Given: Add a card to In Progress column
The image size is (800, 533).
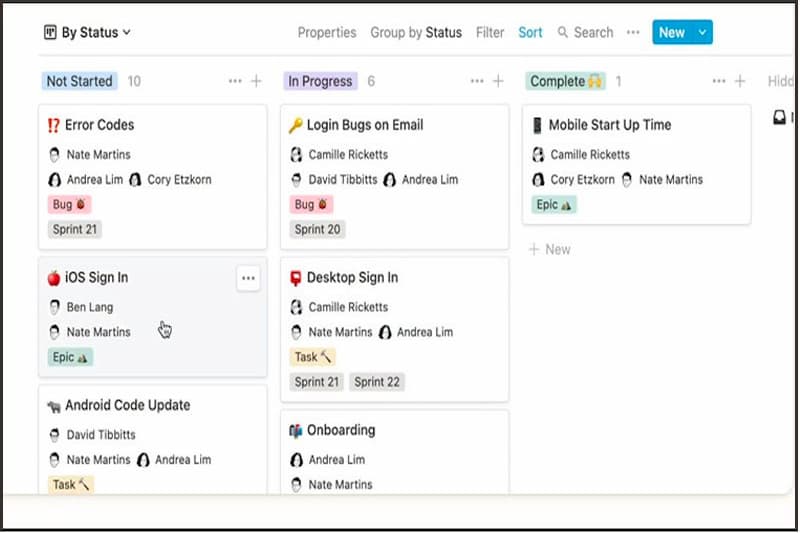Looking at the screenshot, I should pos(498,81).
